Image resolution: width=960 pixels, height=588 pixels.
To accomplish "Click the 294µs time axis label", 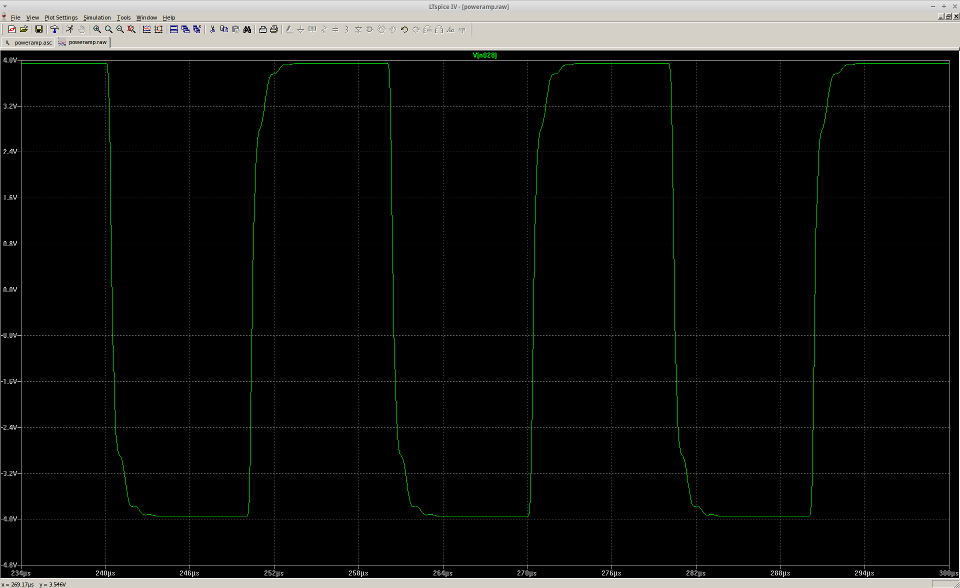I will point(864,573).
